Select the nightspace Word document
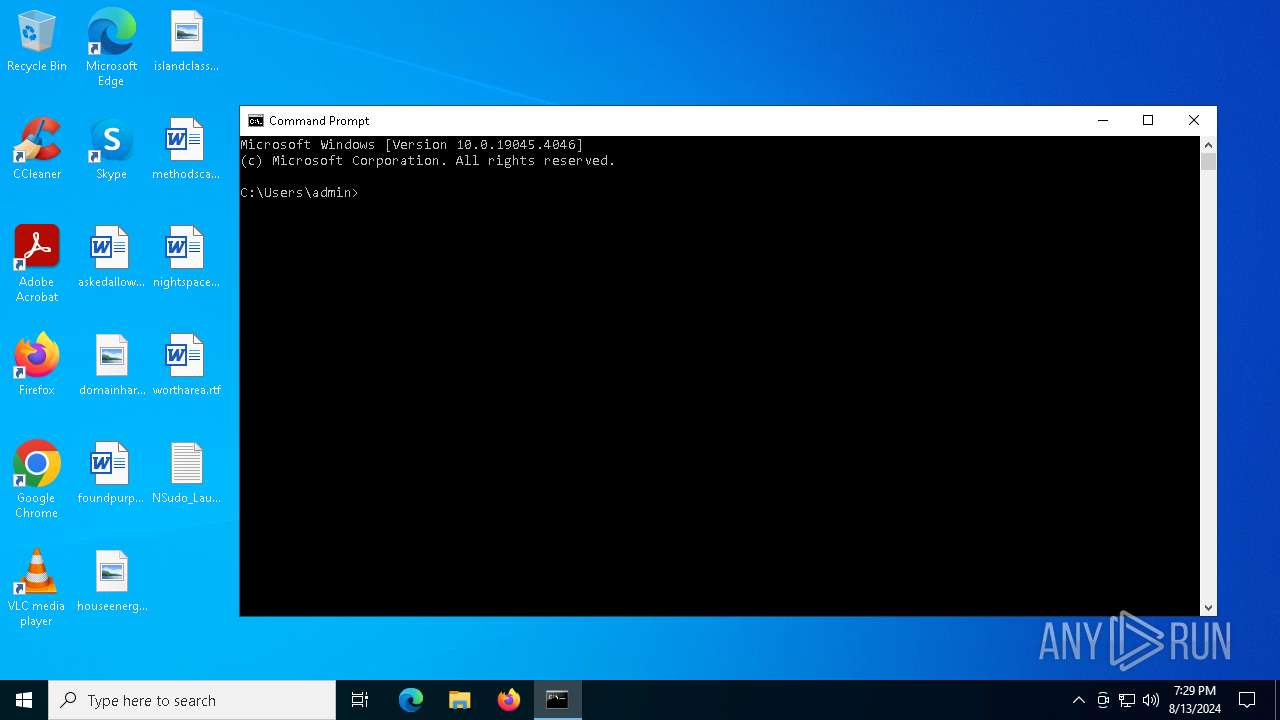1280x720 pixels. 186,258
